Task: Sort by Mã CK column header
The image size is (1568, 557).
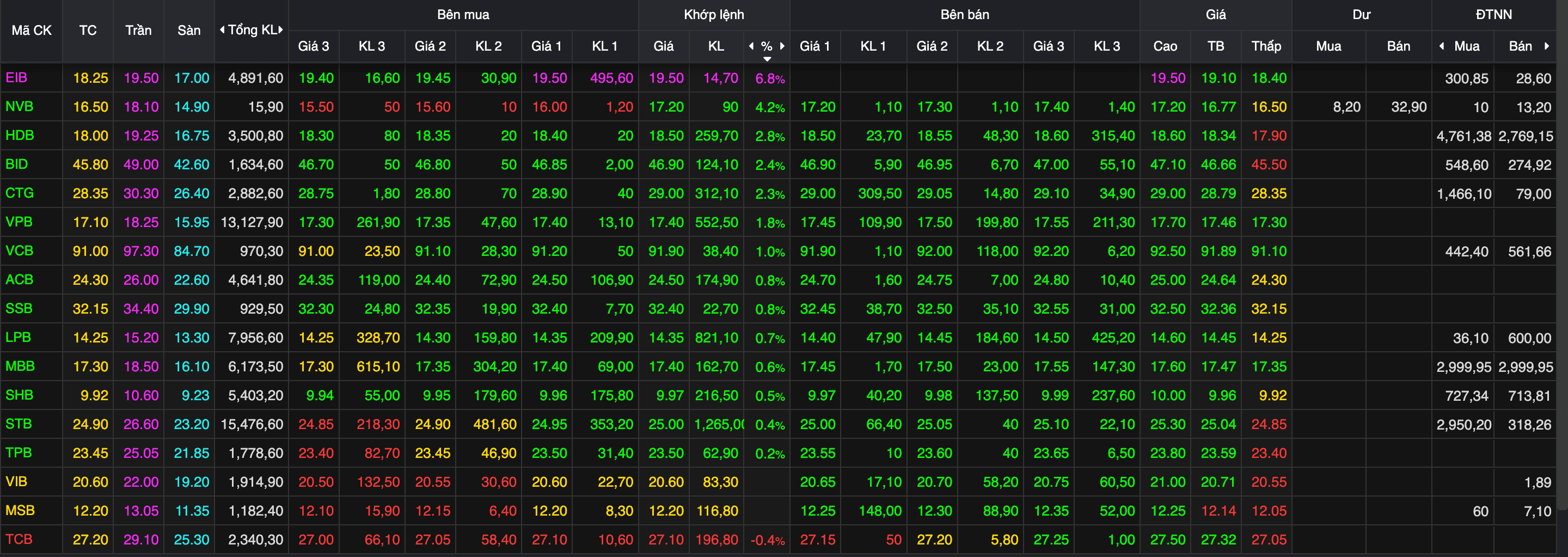Action: click(x=32, y=30)
